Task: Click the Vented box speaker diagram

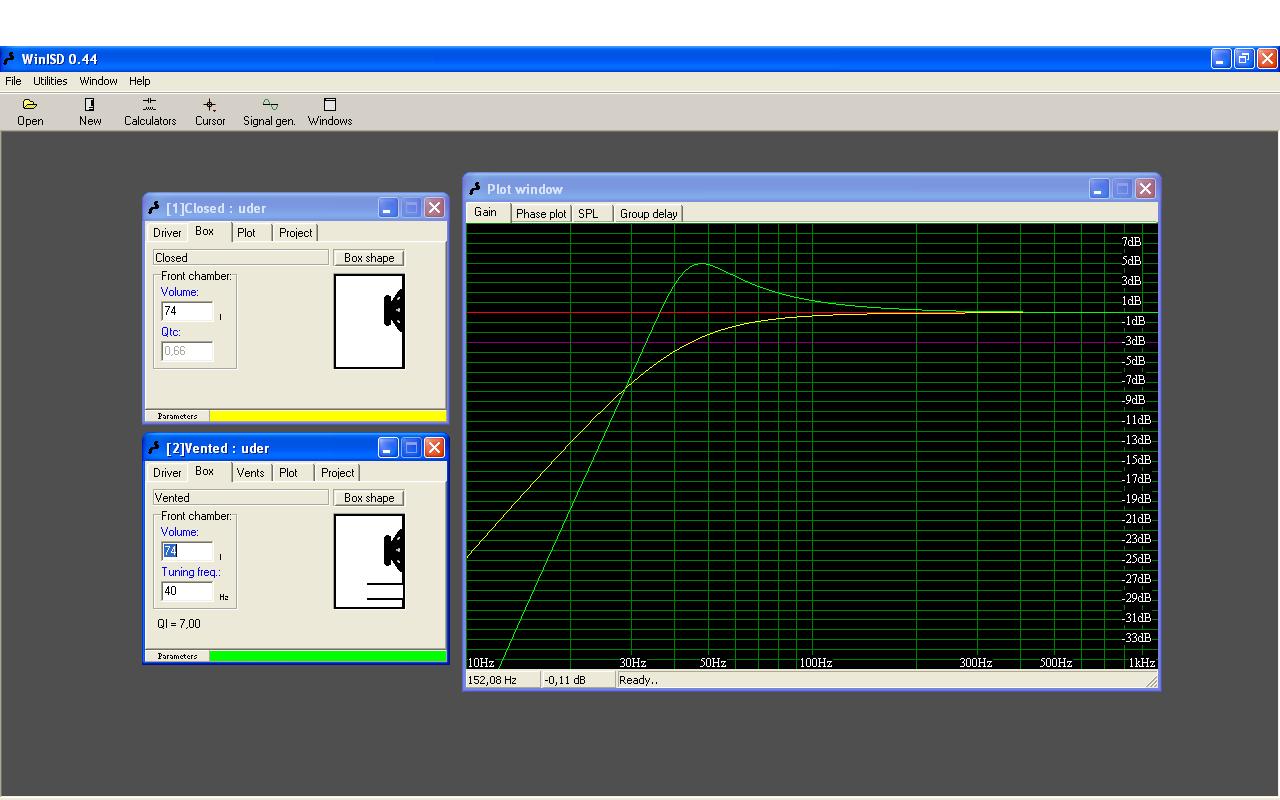Action: [369, 561]
